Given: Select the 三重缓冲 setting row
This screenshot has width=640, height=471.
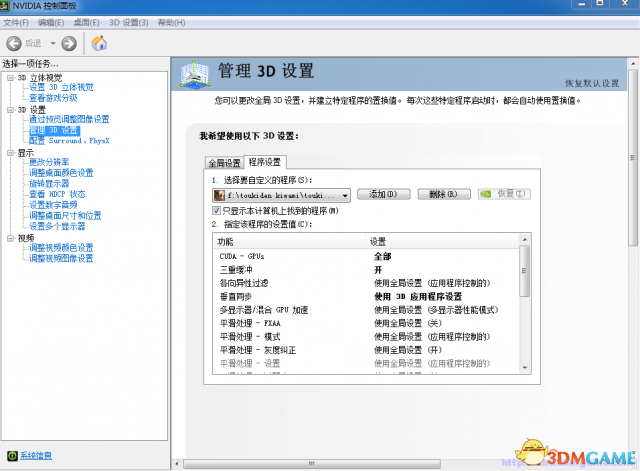Looking at the screenshot, I should point(366,270).
